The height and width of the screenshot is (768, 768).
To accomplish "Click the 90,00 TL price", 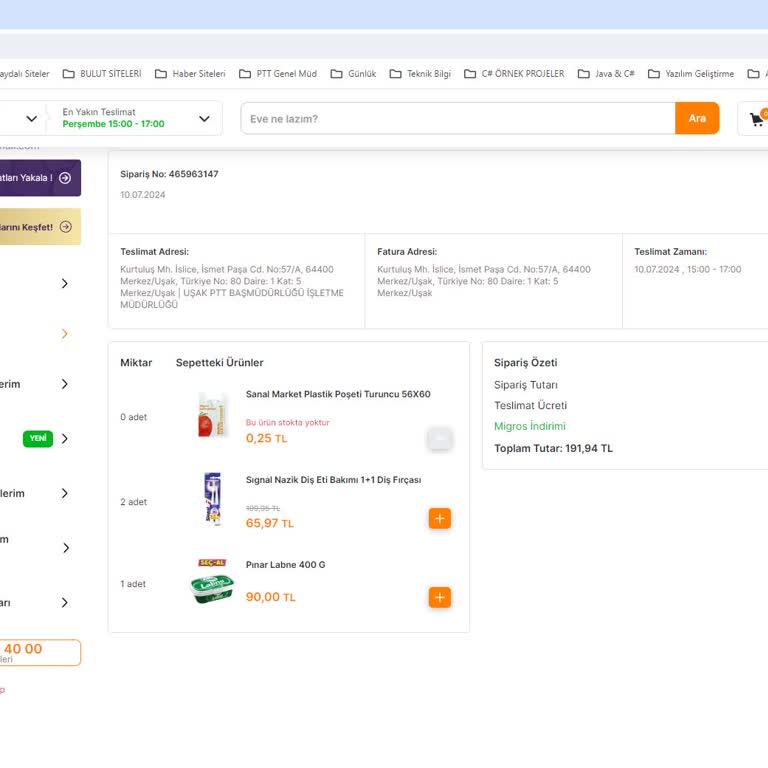I will click(270, 597).
